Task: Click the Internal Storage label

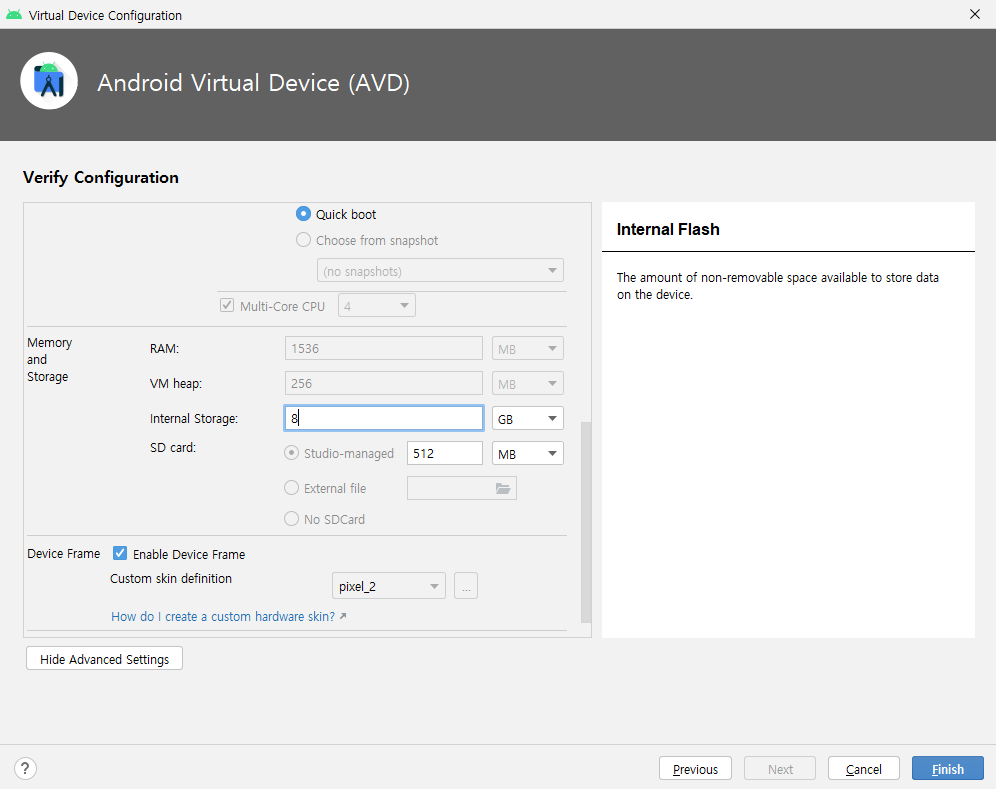Action: coord(194,418)
